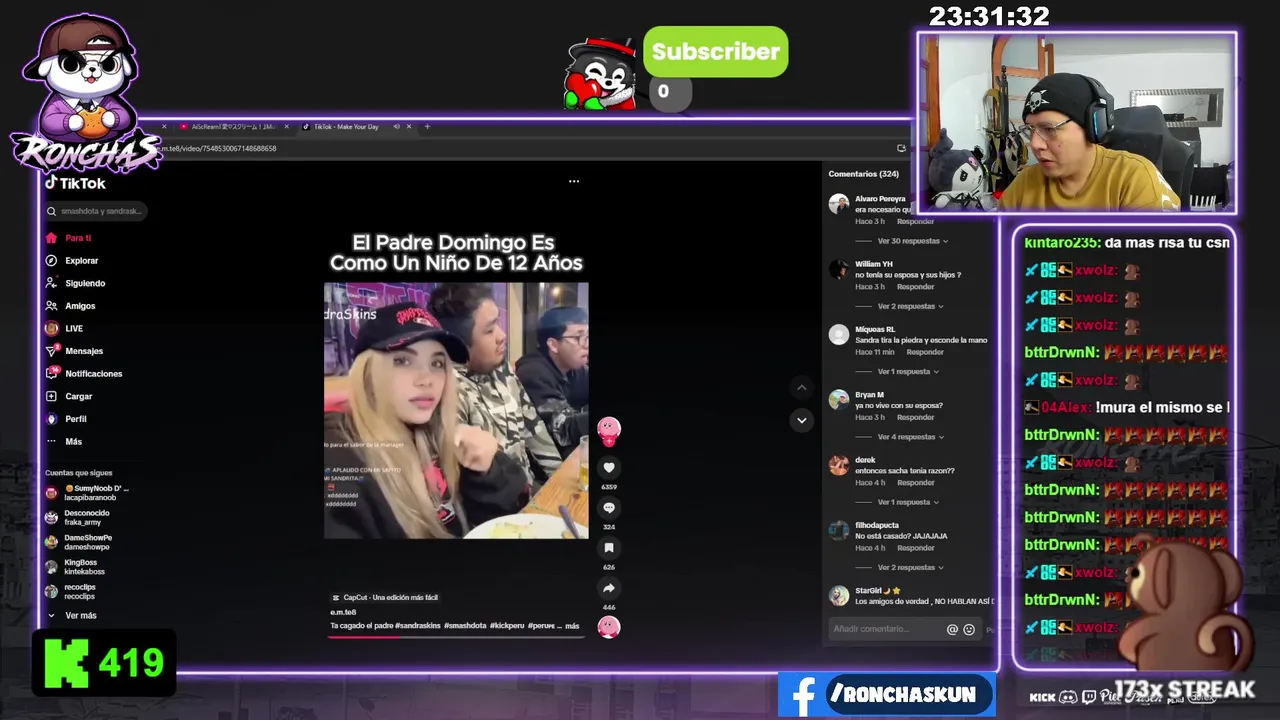This screenshot has height=720, width=1280.
Task: Reply to William YH's comment
Action: click(x=915, y=287)
